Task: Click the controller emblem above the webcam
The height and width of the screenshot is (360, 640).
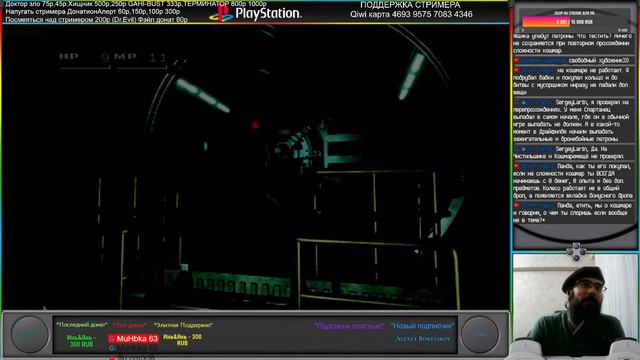Action: point(576,252)
